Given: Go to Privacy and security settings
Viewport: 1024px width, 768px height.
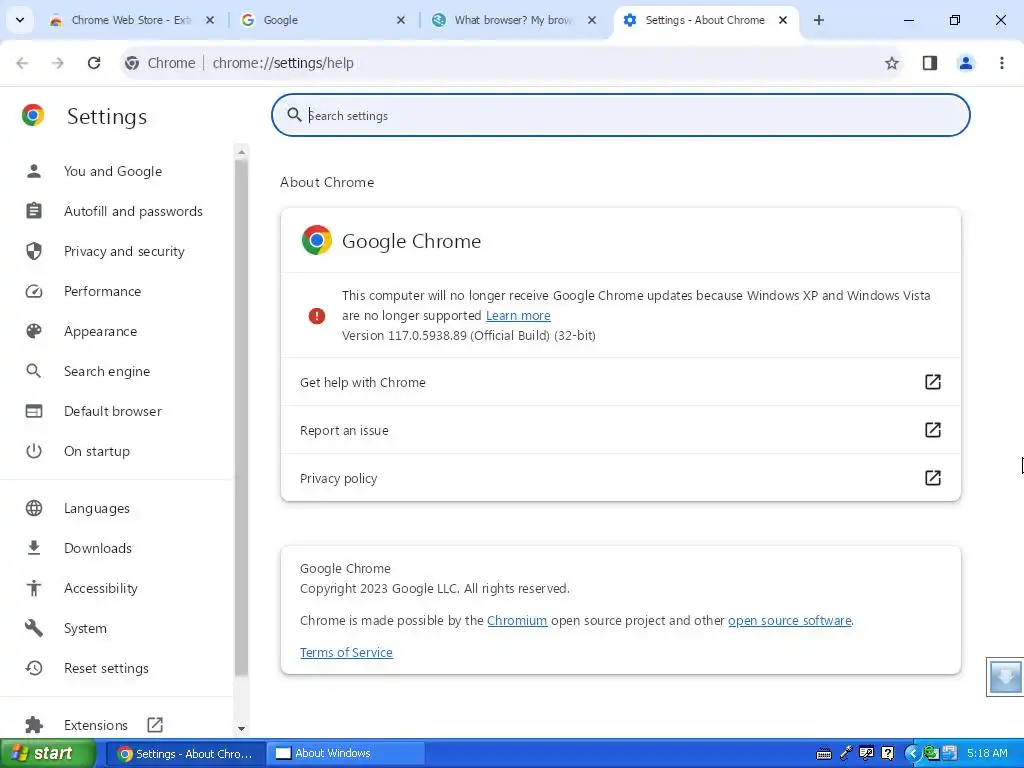Looking at the screenshot, I should pyautogui.click(x=124, y=251).
